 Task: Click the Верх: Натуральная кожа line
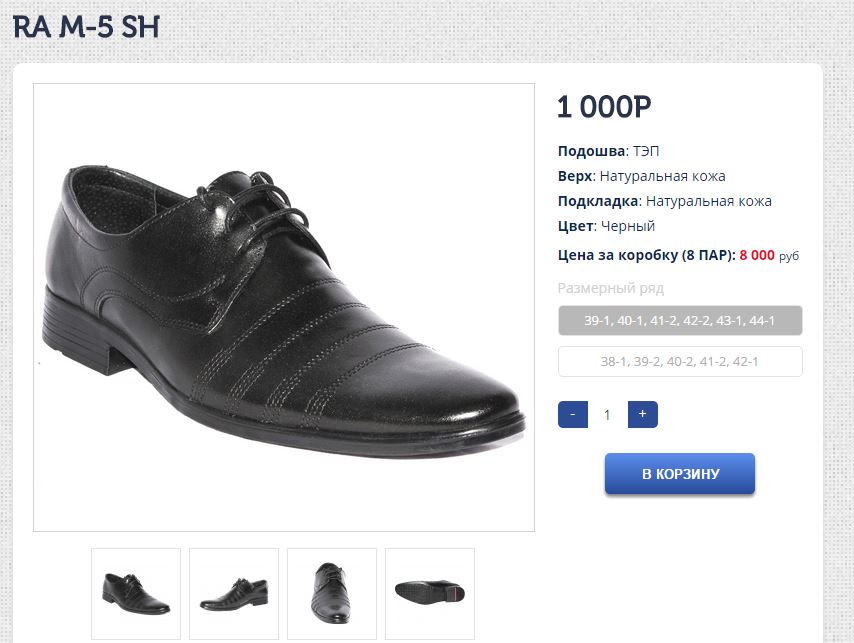641,176
